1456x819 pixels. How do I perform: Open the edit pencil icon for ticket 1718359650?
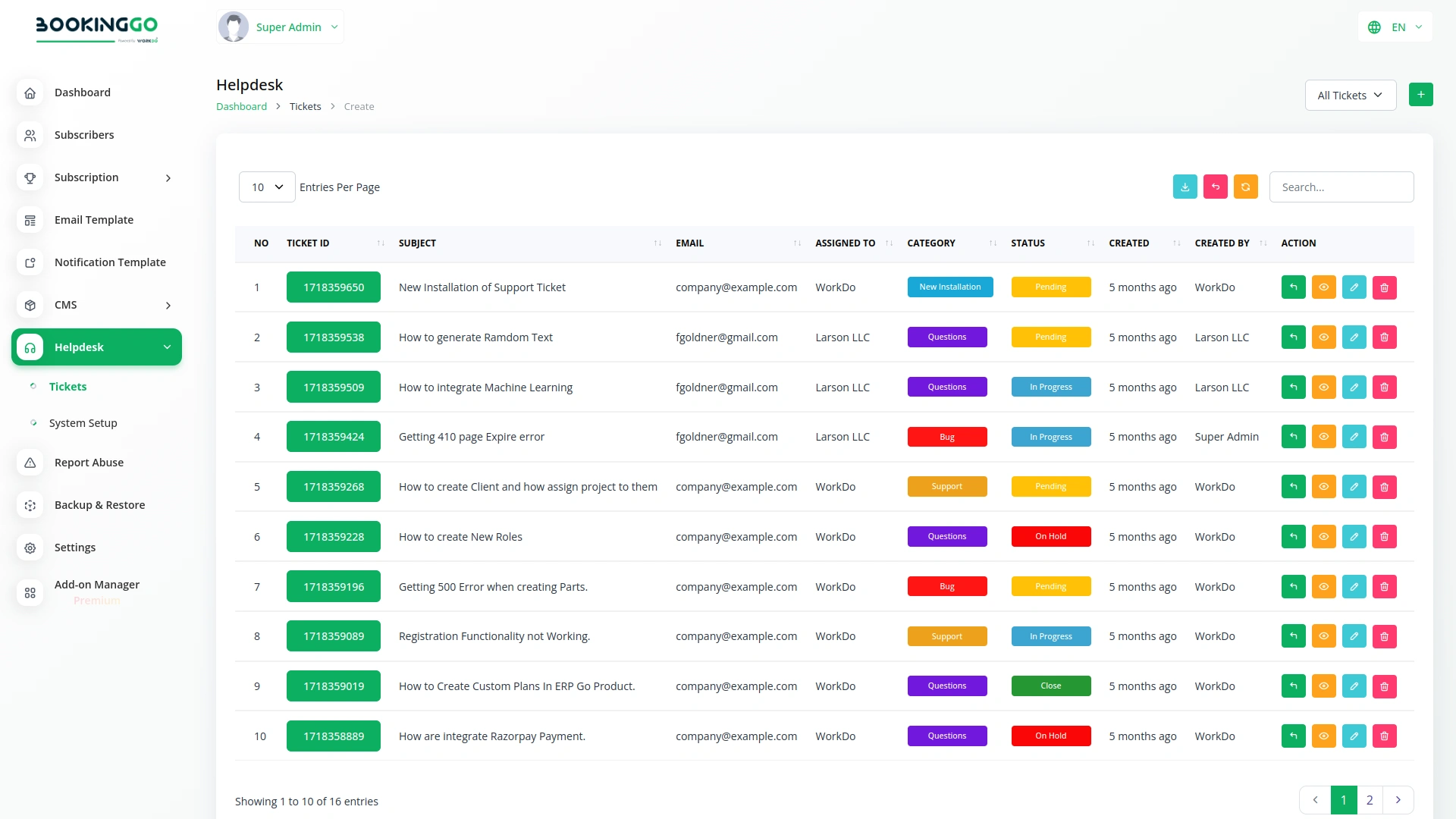[1354, 287]
